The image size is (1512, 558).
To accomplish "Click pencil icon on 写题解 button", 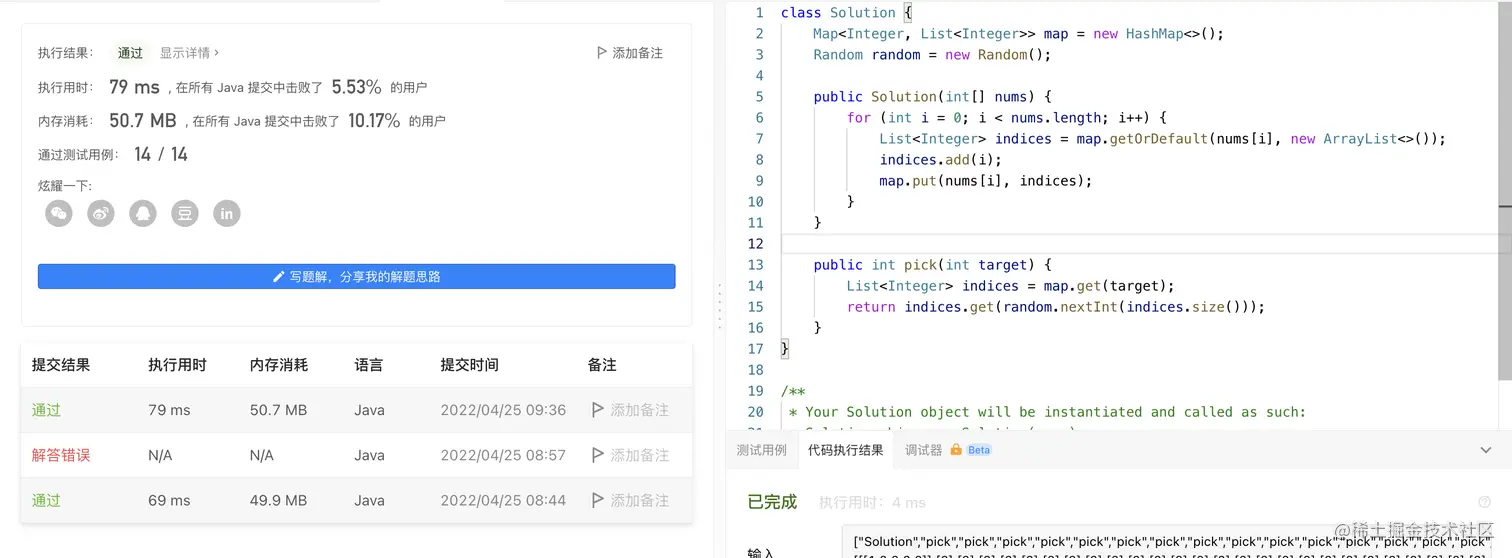I will click(279, 277).
